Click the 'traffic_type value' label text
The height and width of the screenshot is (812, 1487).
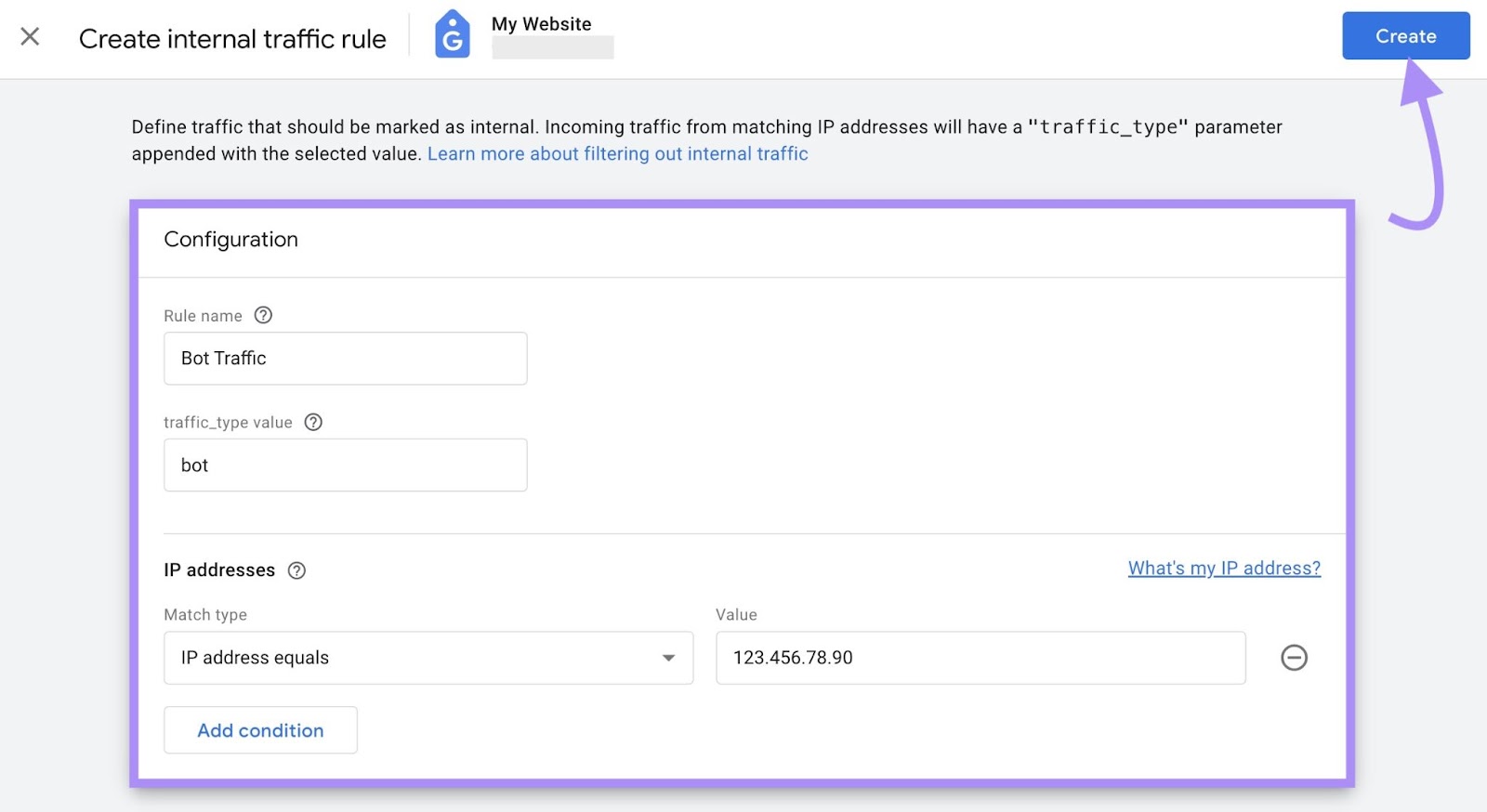point(228,423)
